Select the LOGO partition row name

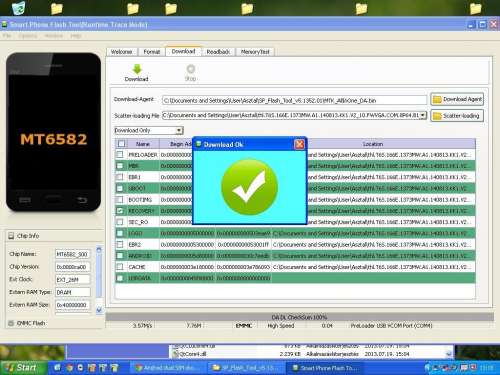[x=135, y=233]
